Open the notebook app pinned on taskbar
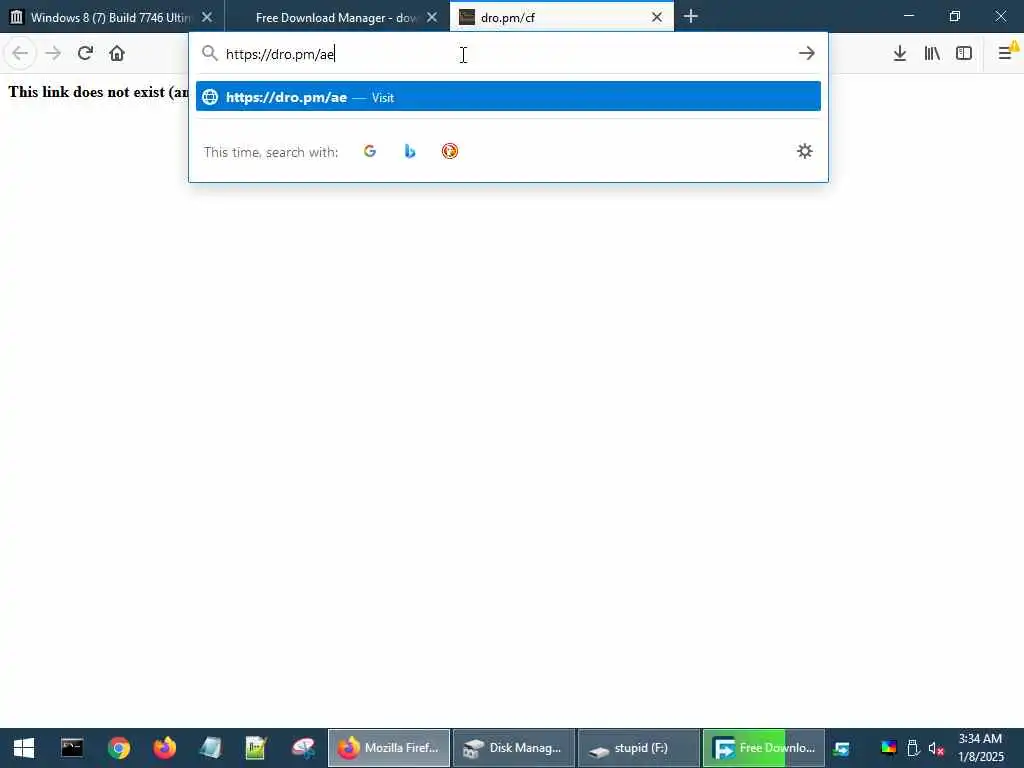1024x768 pixels. [210, 748]
